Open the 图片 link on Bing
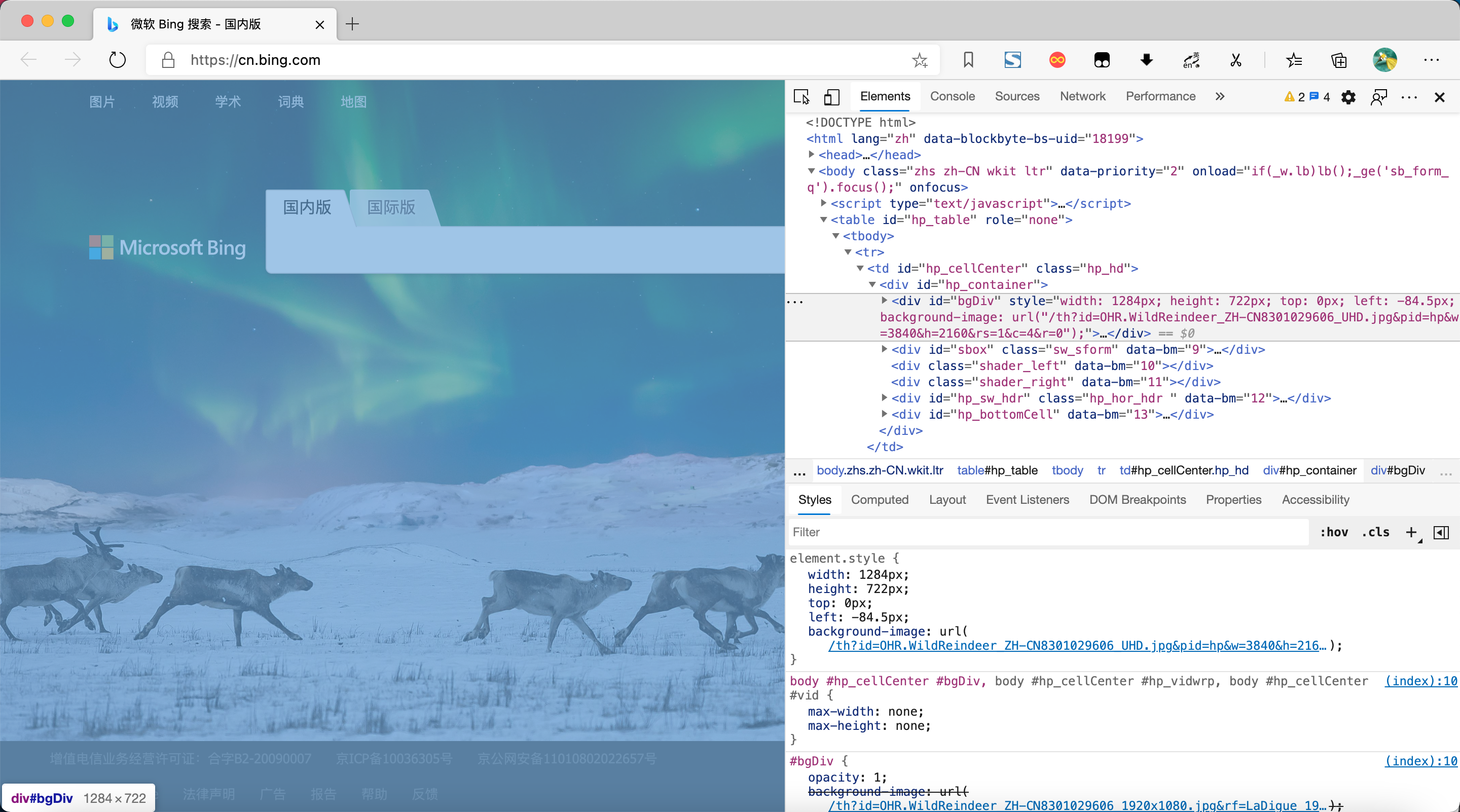The image size is (1460, 812). 102,101
